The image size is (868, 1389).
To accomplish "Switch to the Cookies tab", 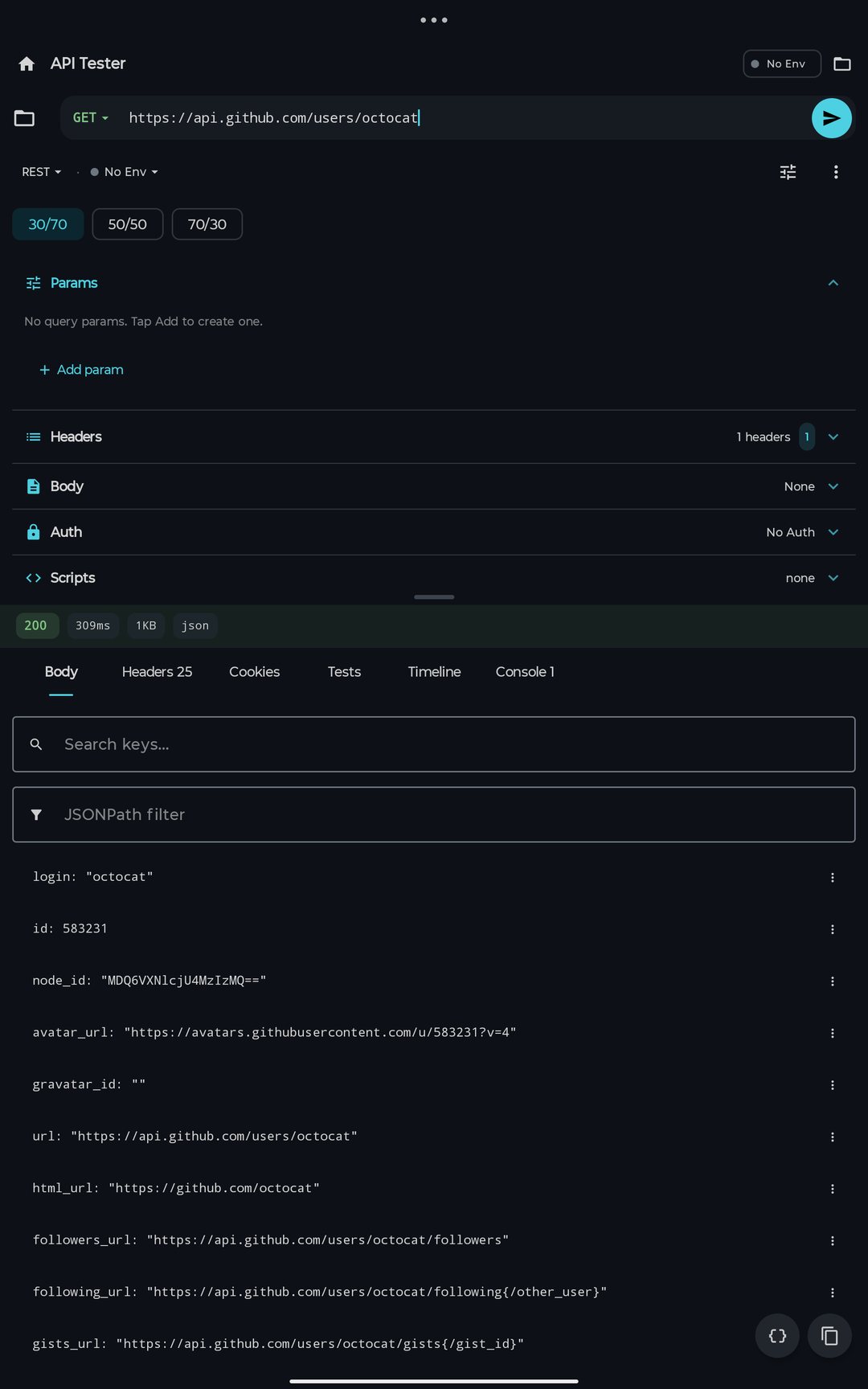I will pyautogui.click(x=255, y=672).
